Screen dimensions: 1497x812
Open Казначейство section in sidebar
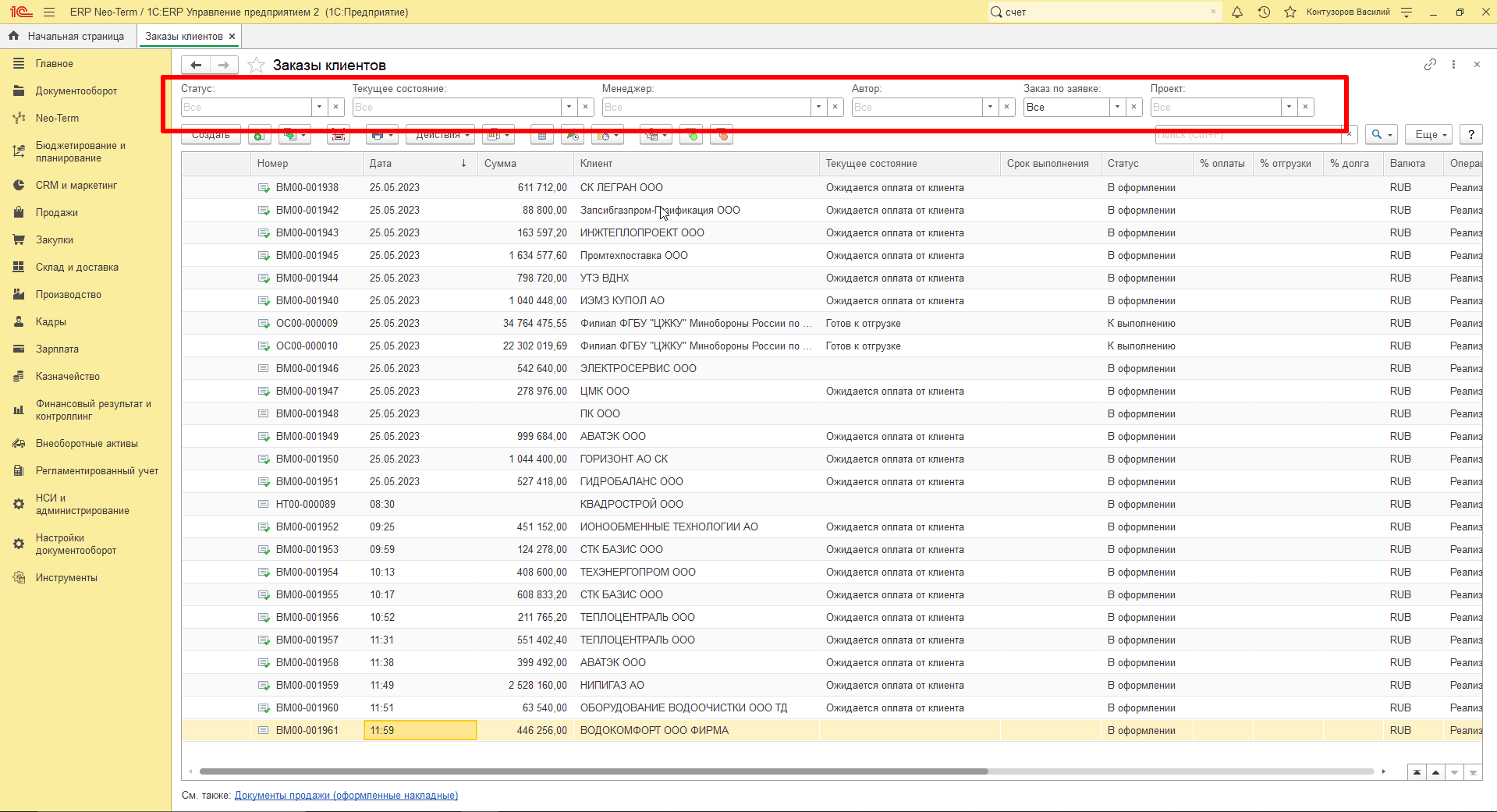click(x=68, y=376)
